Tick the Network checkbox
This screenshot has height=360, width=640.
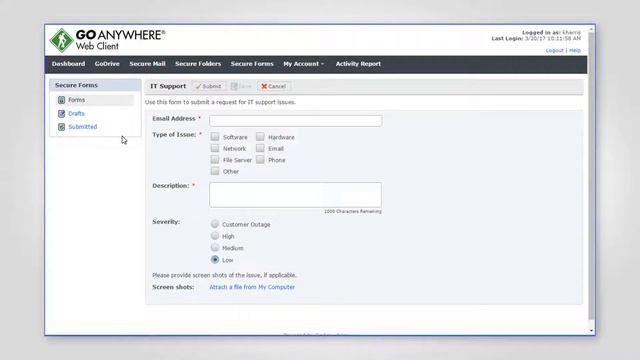tap(215, 148)
